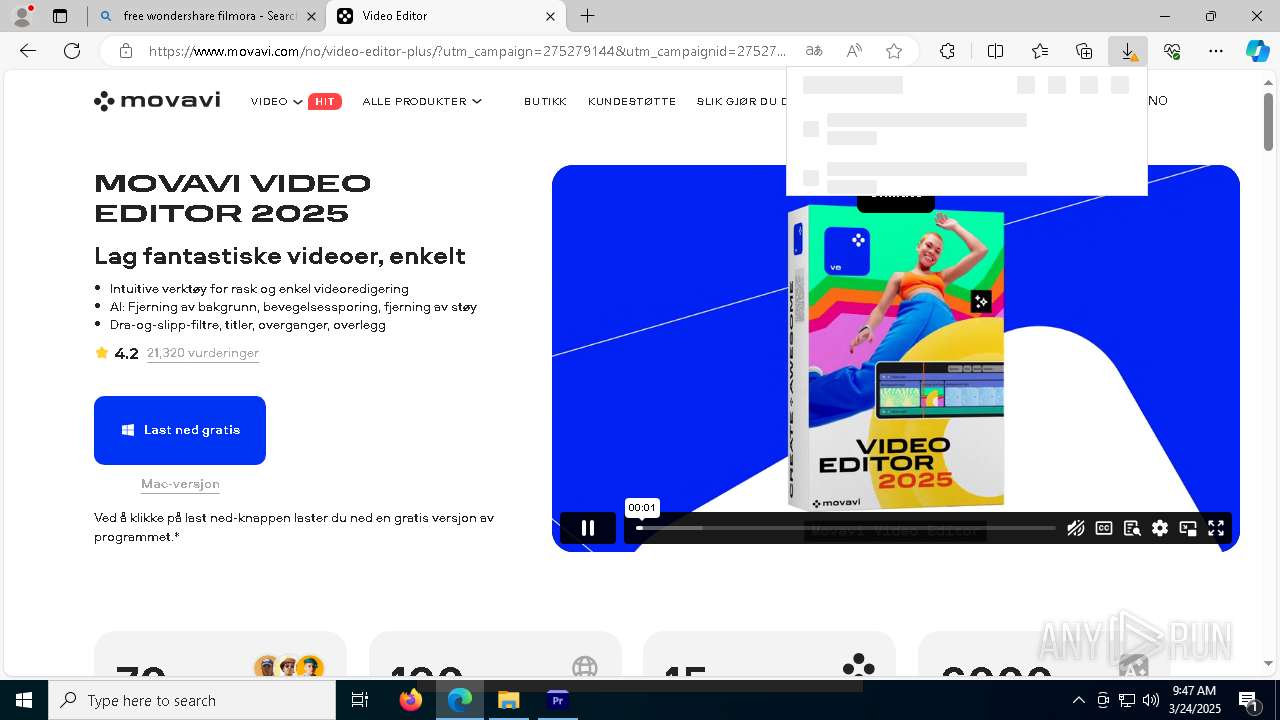Screen dimensions: 1280x720
Task: Enter fullscreen on the video player
Action: click(x=1216, y=528)
